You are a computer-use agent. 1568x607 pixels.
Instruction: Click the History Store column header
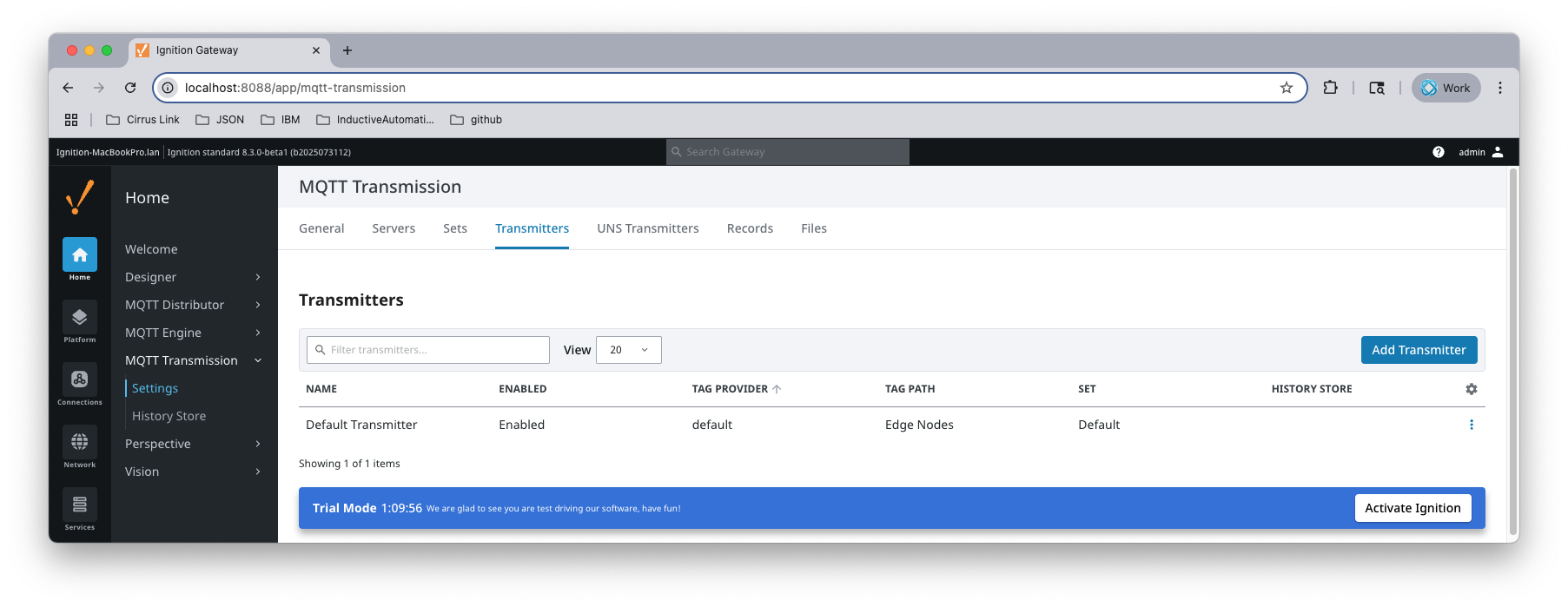point(1312,389)
